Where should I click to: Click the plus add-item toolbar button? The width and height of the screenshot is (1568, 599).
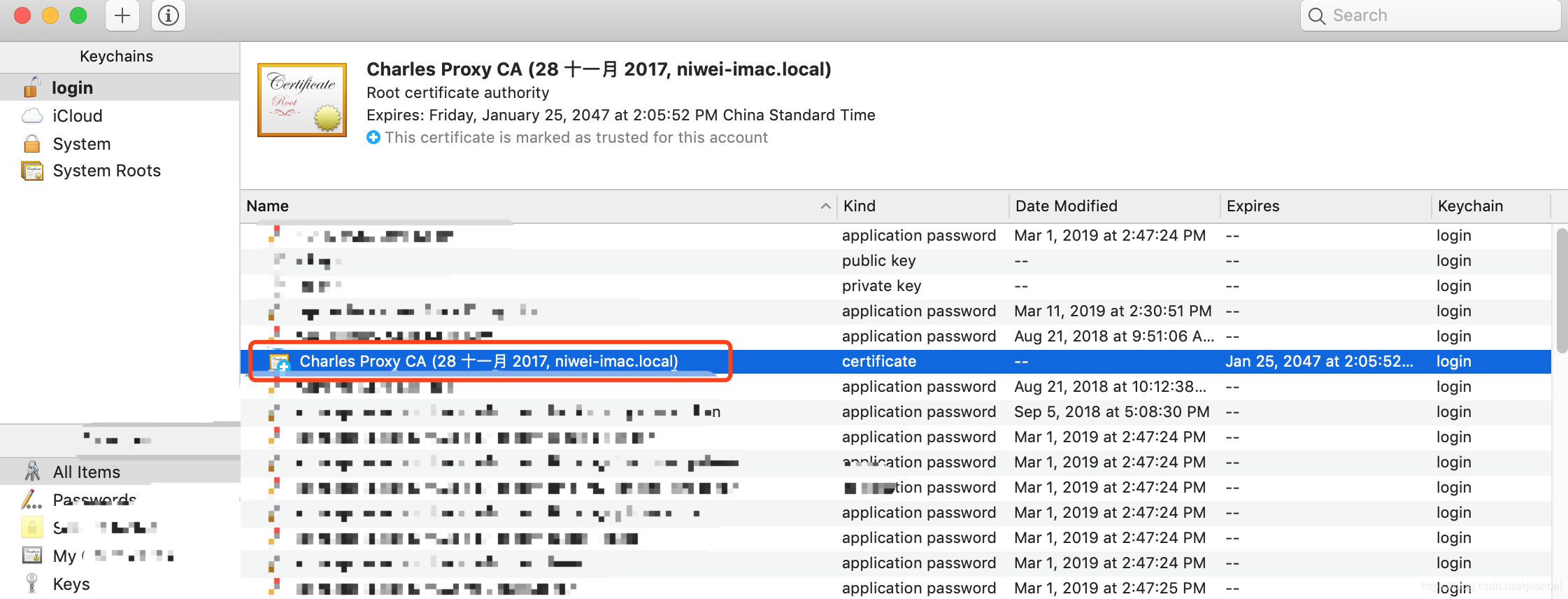coord(122,15)
